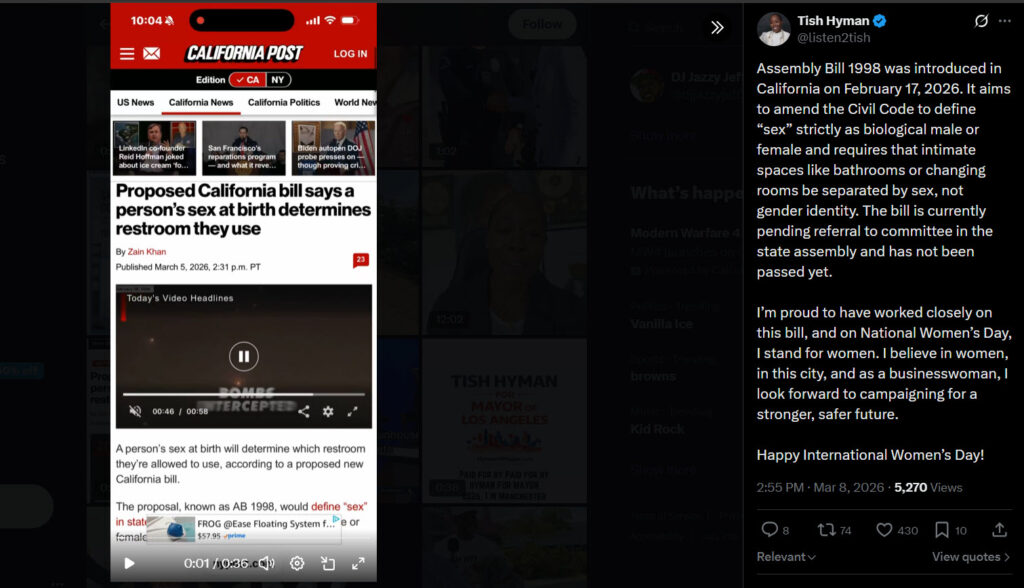This screenshot has width=1024, height=588.
Task: Reply to the tweet via comment icon
Action: pyautogui.click(x=770, y=530)
